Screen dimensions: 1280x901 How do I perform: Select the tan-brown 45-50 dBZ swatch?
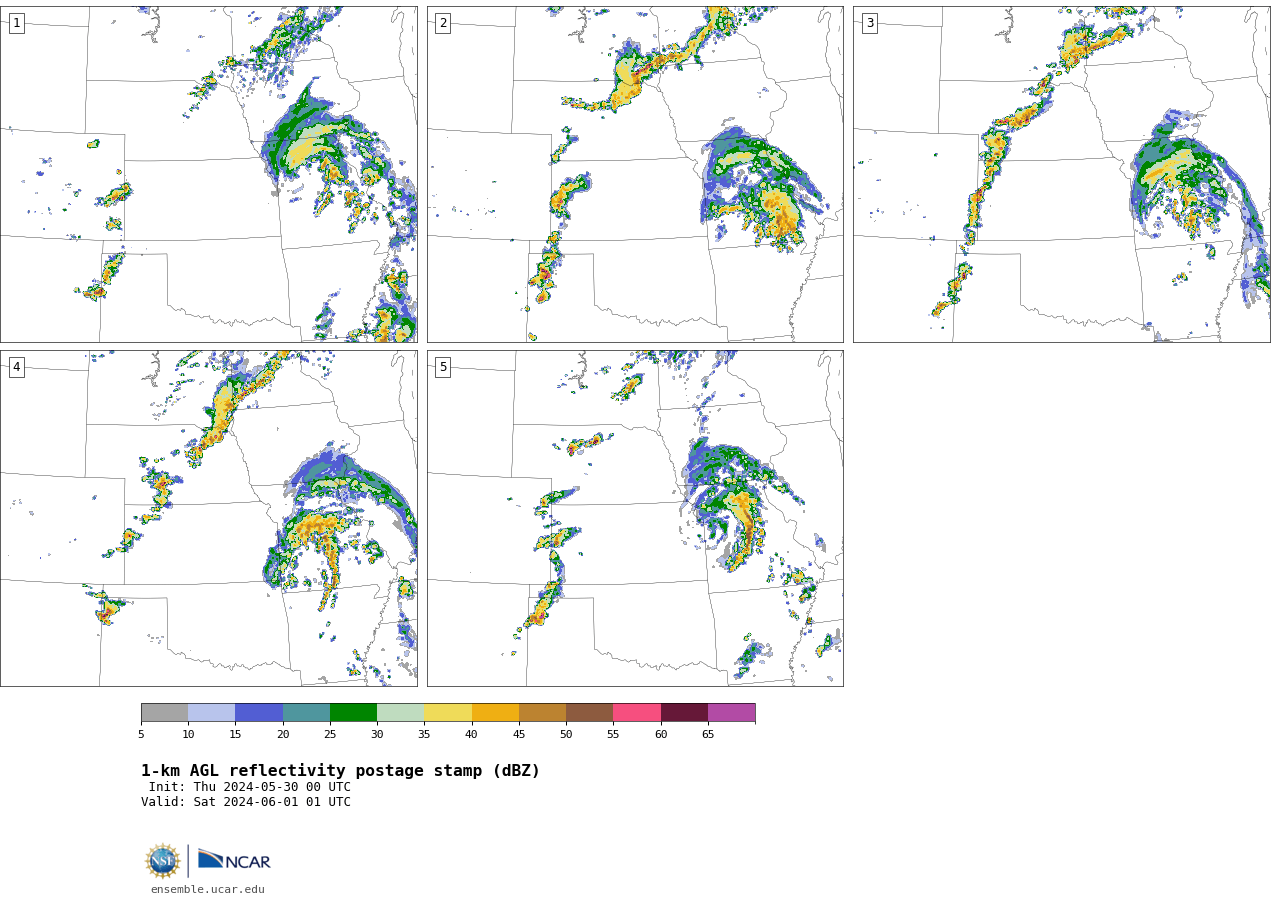tap(542, 712)
